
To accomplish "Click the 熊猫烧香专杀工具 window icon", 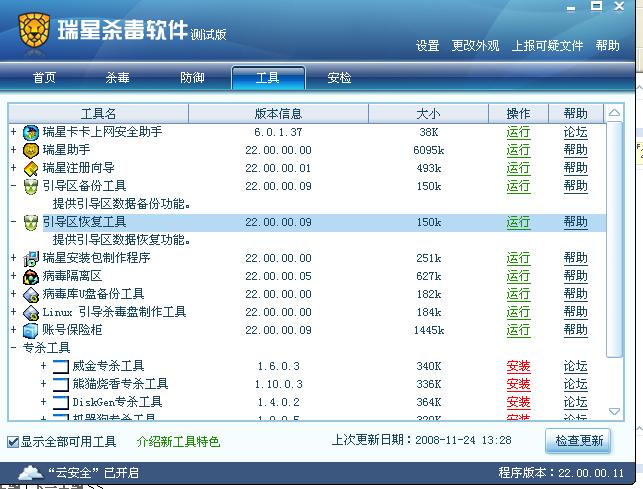I will coord(61,384).
